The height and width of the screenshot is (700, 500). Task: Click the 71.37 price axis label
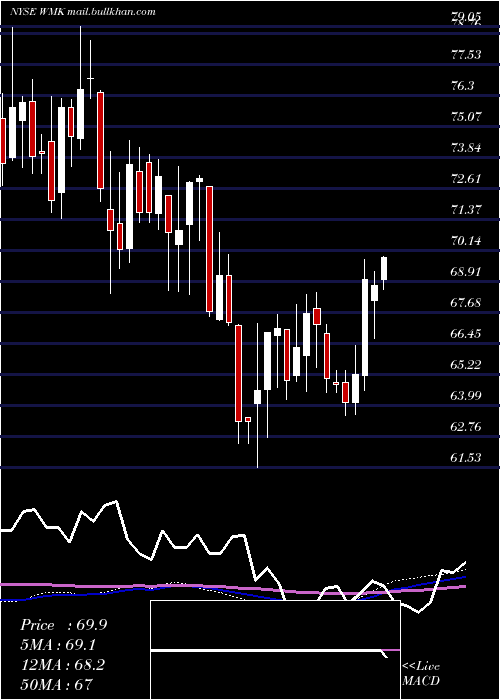coord(466,210)
